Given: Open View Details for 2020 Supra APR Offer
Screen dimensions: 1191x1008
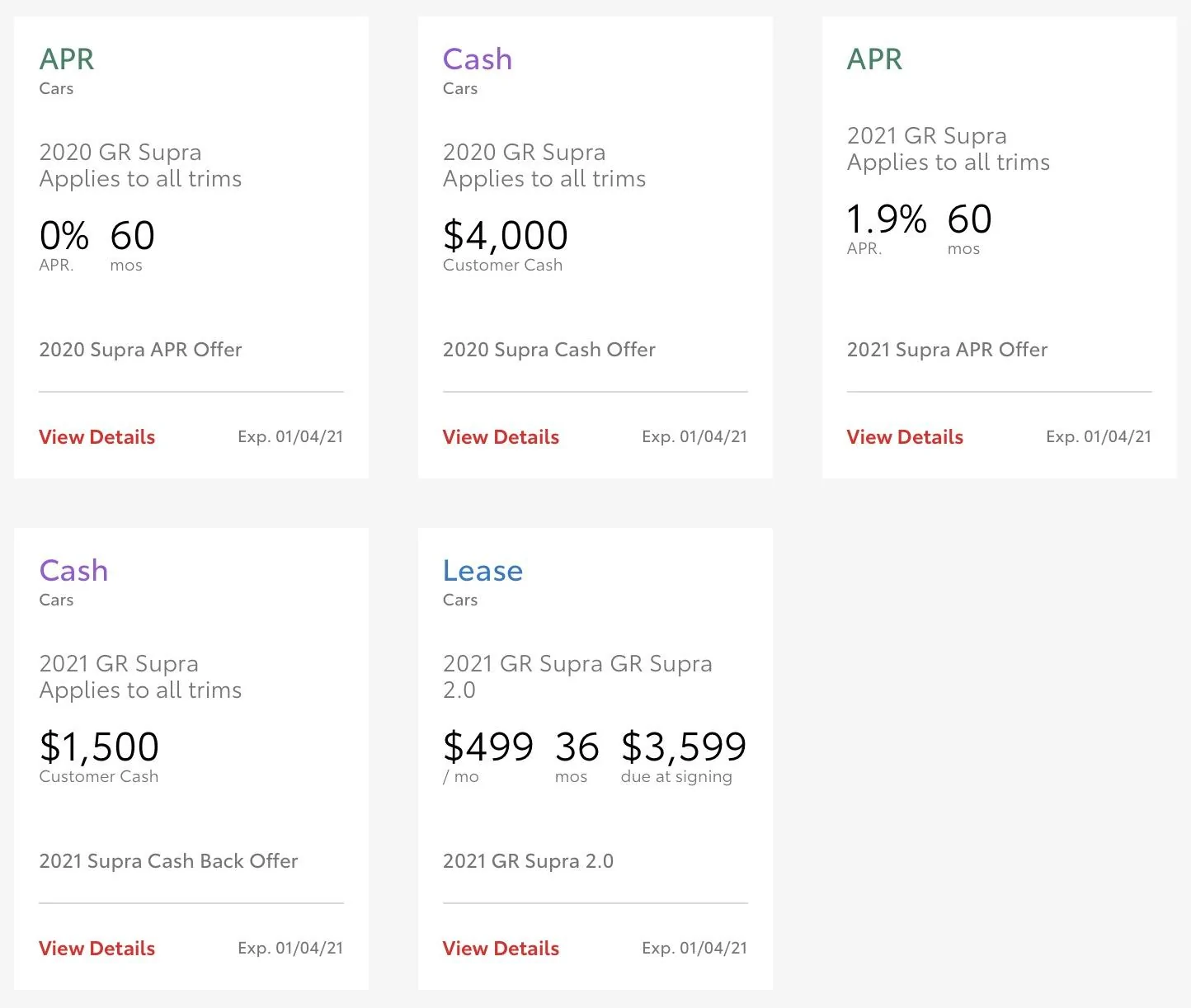Looking at the screenshot, I should [97, 437].
